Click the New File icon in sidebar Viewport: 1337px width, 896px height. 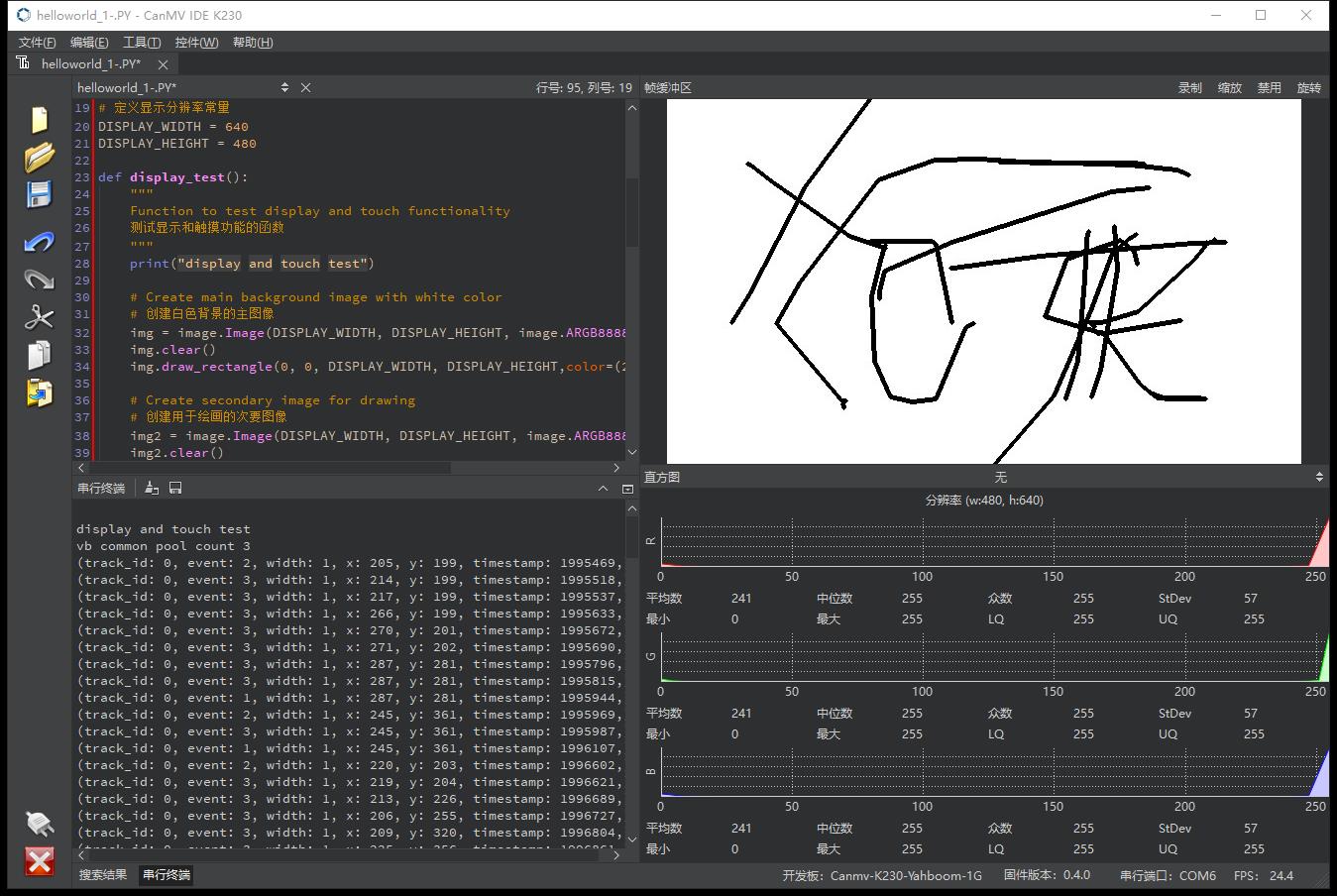click(39, 119)
